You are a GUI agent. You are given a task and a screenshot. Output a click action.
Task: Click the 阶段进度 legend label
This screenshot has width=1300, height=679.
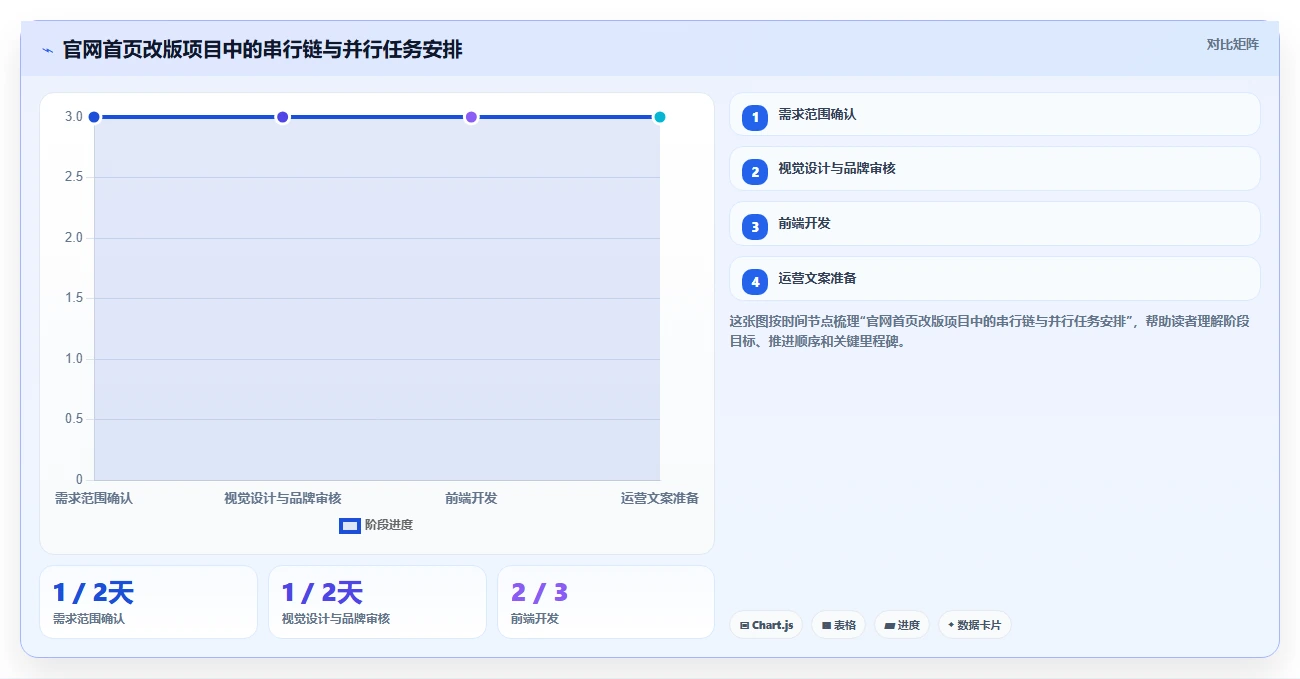pyautogui.click(x=389, y=525)
